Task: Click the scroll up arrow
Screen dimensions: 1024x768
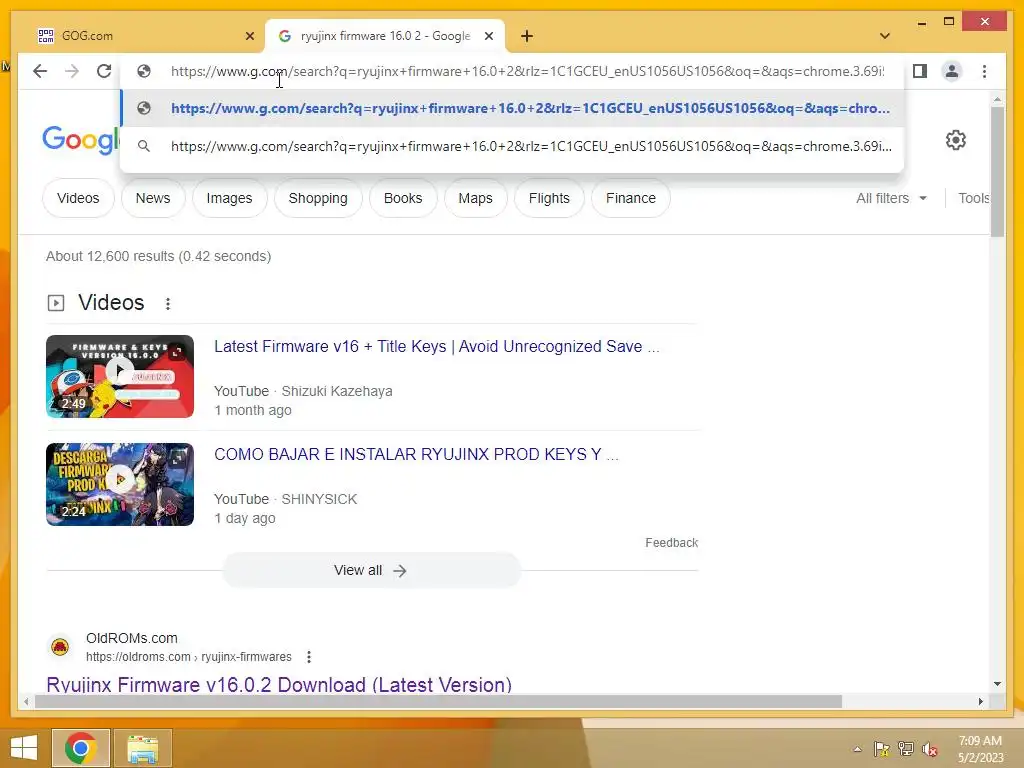Action: (x=997, y=99)
